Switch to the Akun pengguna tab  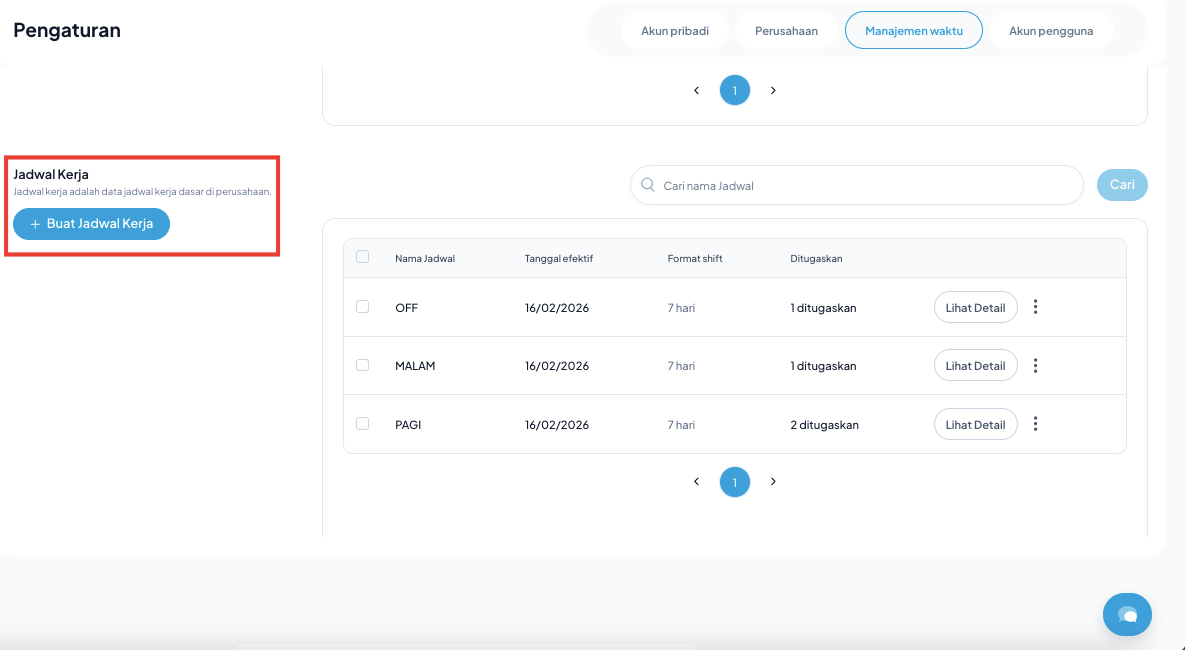(1050, 30)
